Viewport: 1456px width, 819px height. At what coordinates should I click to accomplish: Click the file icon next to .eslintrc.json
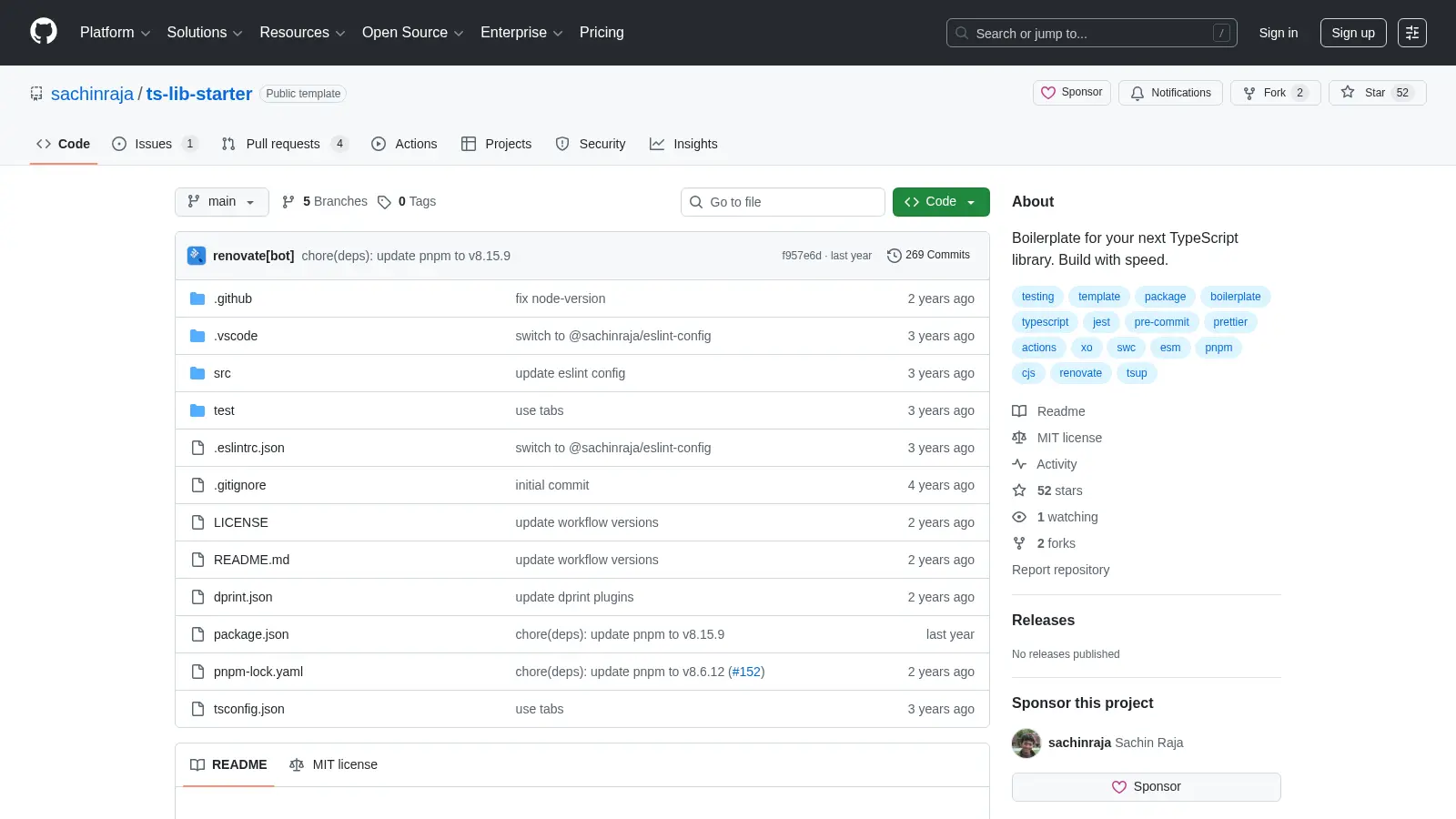[197, 448]
